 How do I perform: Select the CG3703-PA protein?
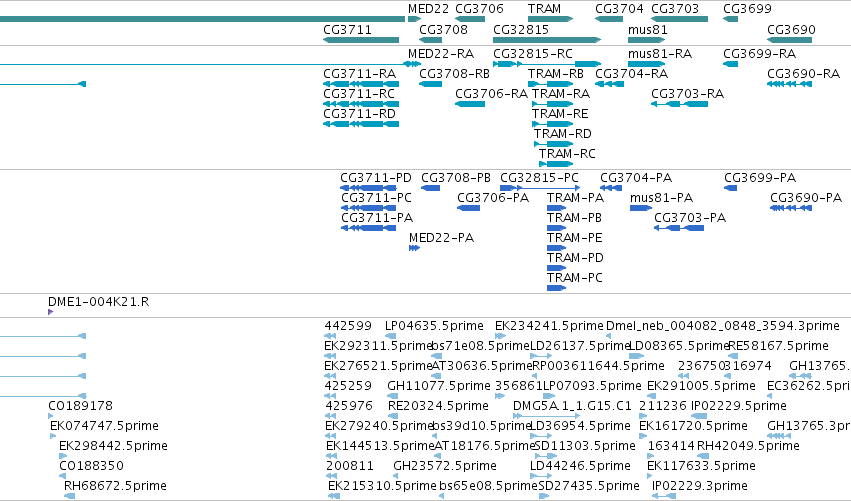point(690,218)
